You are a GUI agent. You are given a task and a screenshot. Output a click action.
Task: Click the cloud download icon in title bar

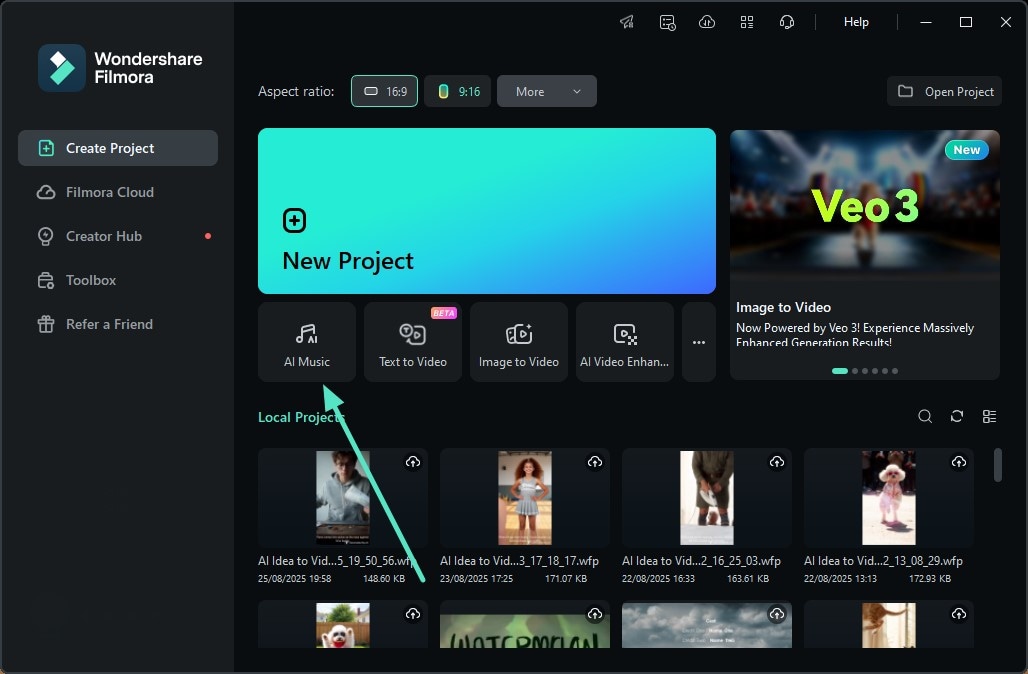[x=707, y=22]
